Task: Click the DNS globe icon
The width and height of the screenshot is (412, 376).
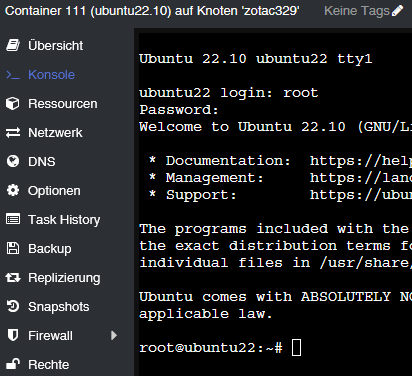Action: pos(13,162)
